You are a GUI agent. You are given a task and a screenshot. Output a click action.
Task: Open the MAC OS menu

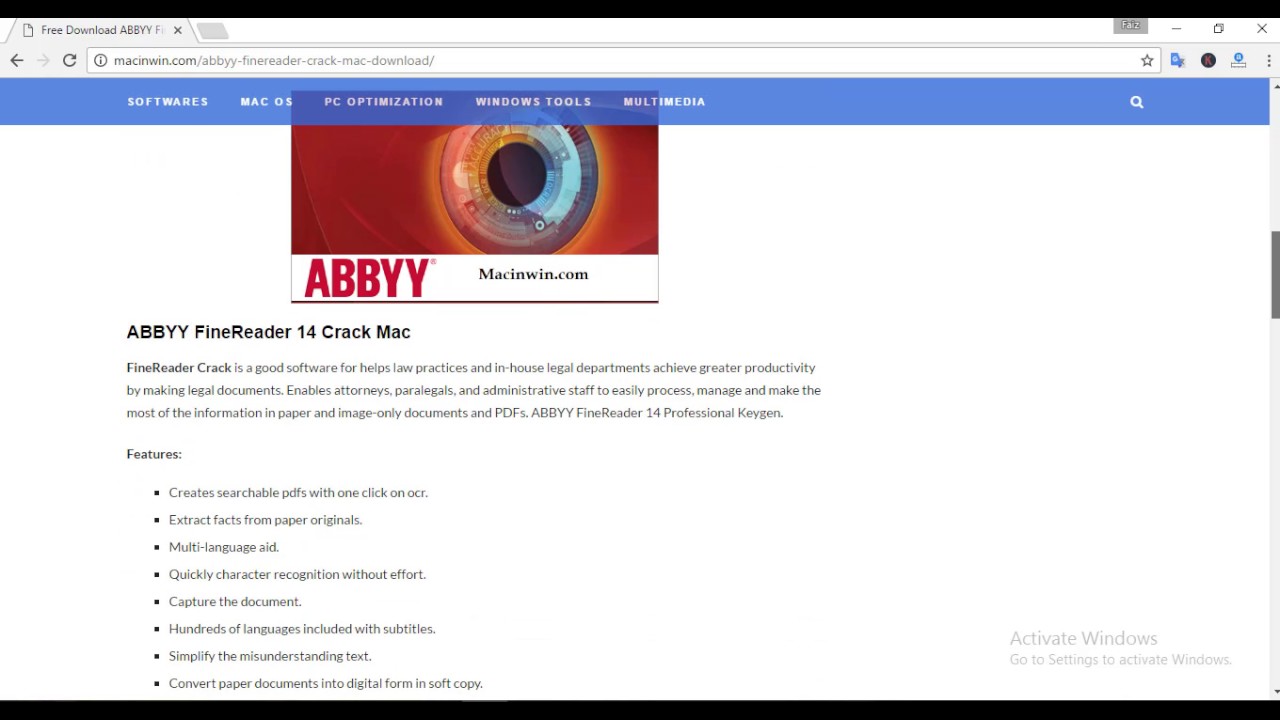266,101
